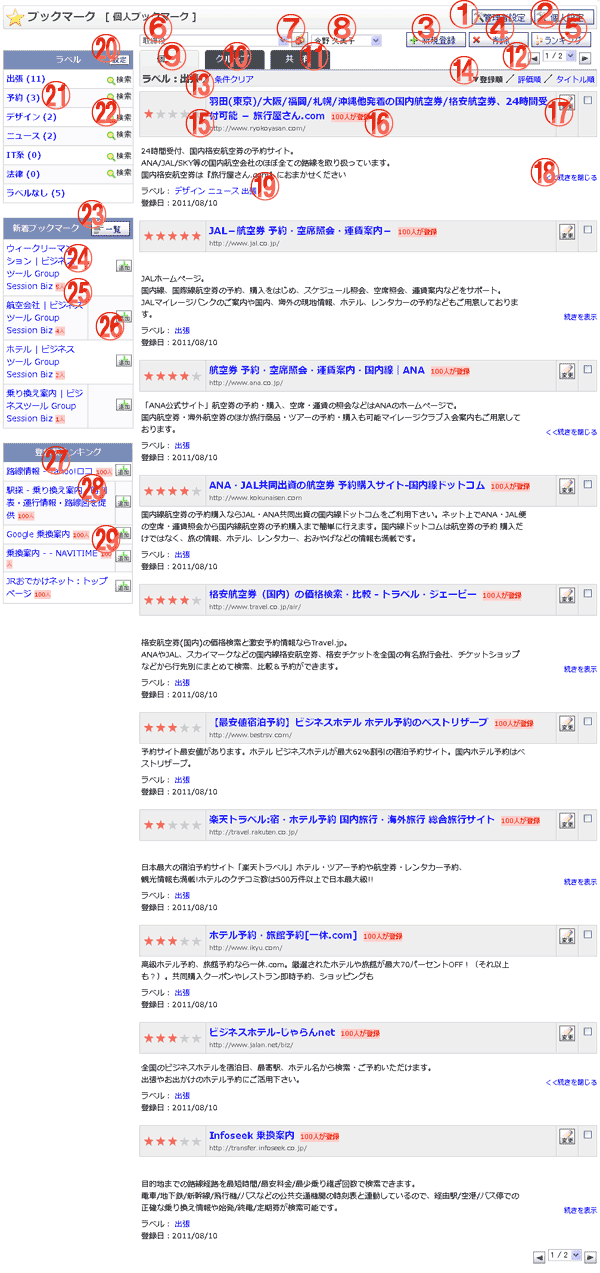Go to previous page using the bottom pager arrow
Viewport: 600px width, 1273px height.
(539, 1256)
